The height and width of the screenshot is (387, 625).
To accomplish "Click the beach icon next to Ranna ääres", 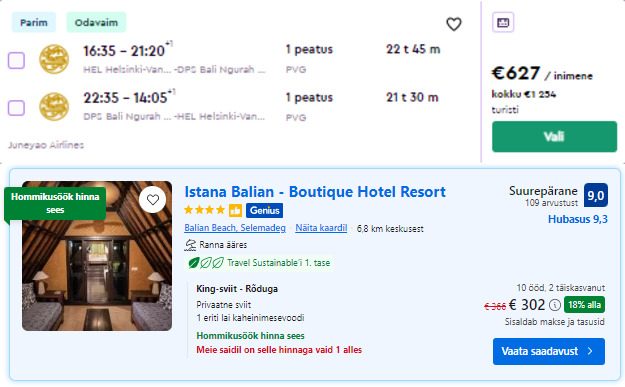I will coord(190,245).
